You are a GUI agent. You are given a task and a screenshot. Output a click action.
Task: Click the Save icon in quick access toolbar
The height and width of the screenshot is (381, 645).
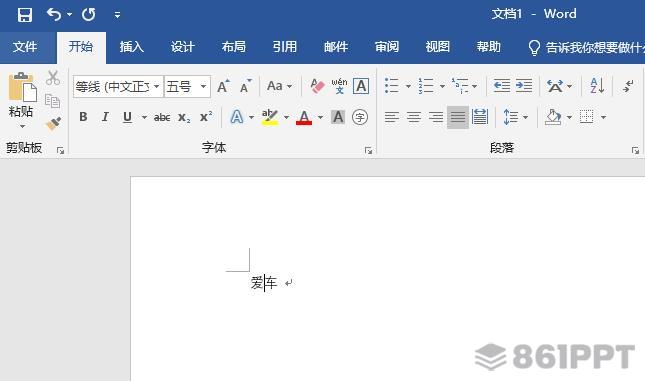[25, 15]
